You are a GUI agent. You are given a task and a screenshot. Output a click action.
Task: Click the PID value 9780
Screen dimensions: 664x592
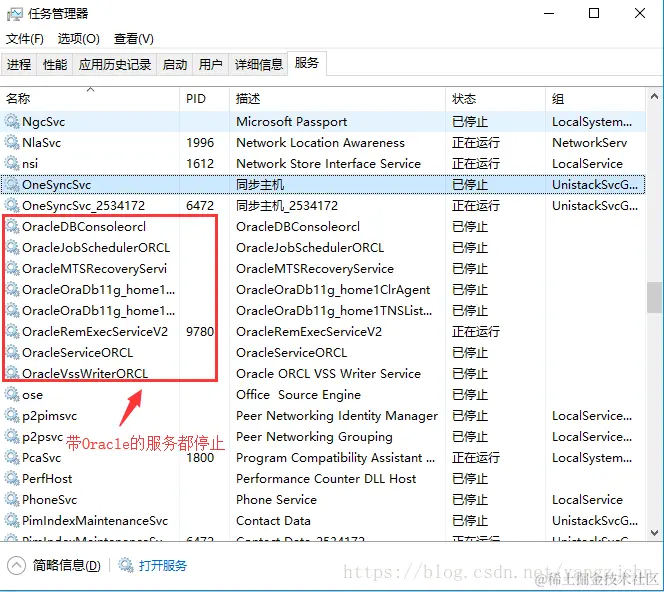point(200,332)
